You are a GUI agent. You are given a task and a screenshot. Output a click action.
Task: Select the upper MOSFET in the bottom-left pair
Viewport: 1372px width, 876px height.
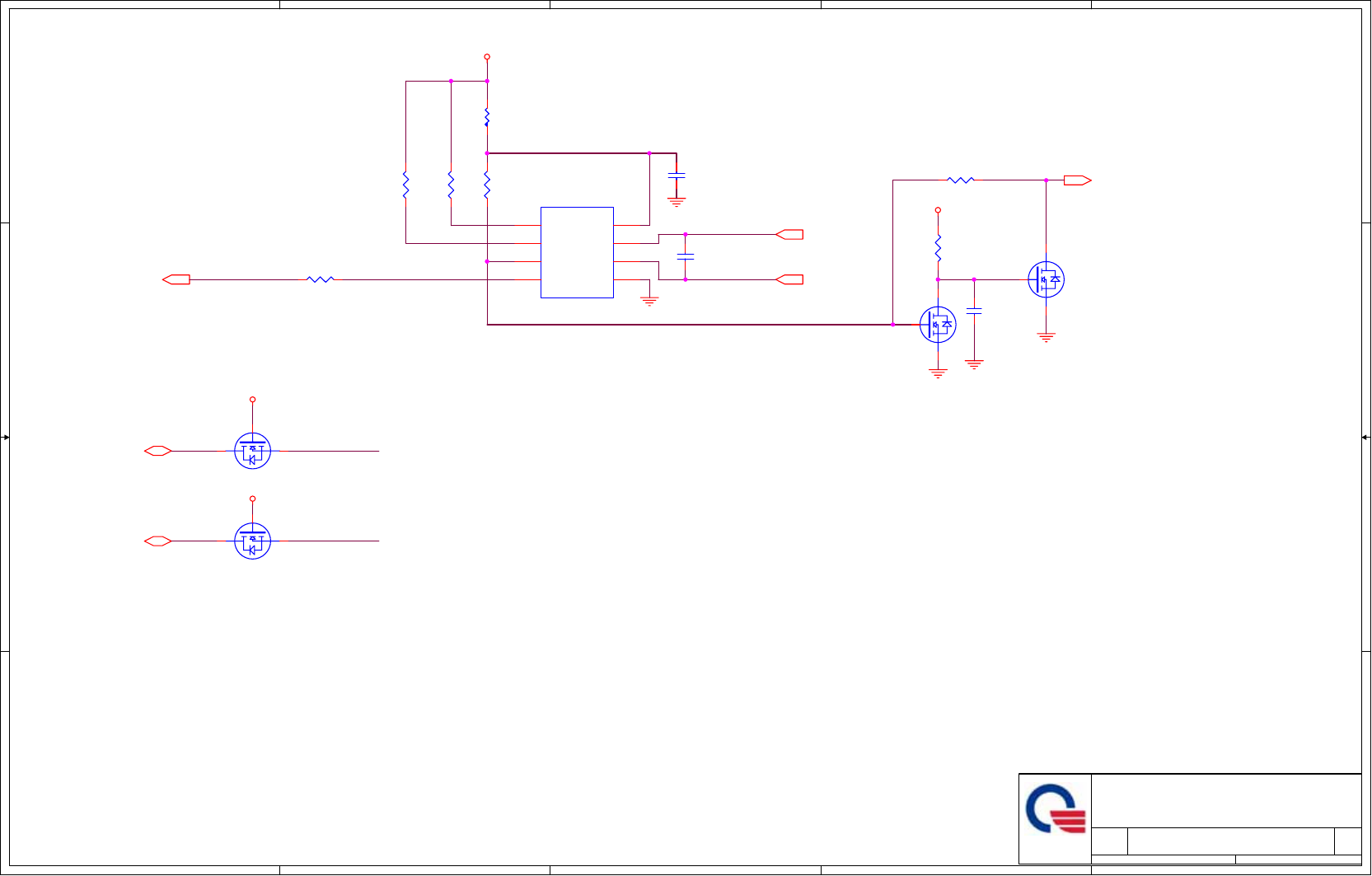(x=252, y=451)
